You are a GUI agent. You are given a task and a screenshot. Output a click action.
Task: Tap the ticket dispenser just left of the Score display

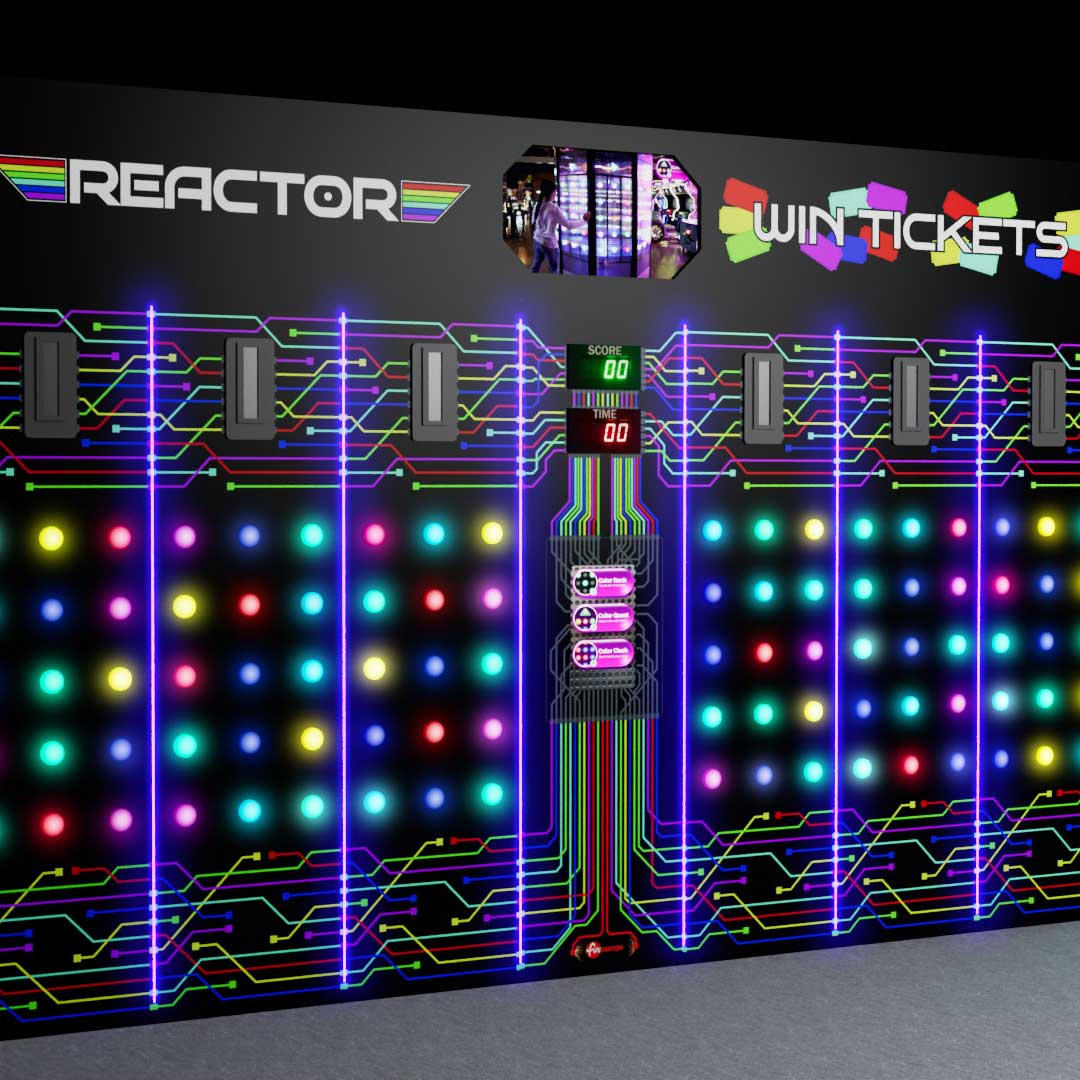(x=434, y=392)
